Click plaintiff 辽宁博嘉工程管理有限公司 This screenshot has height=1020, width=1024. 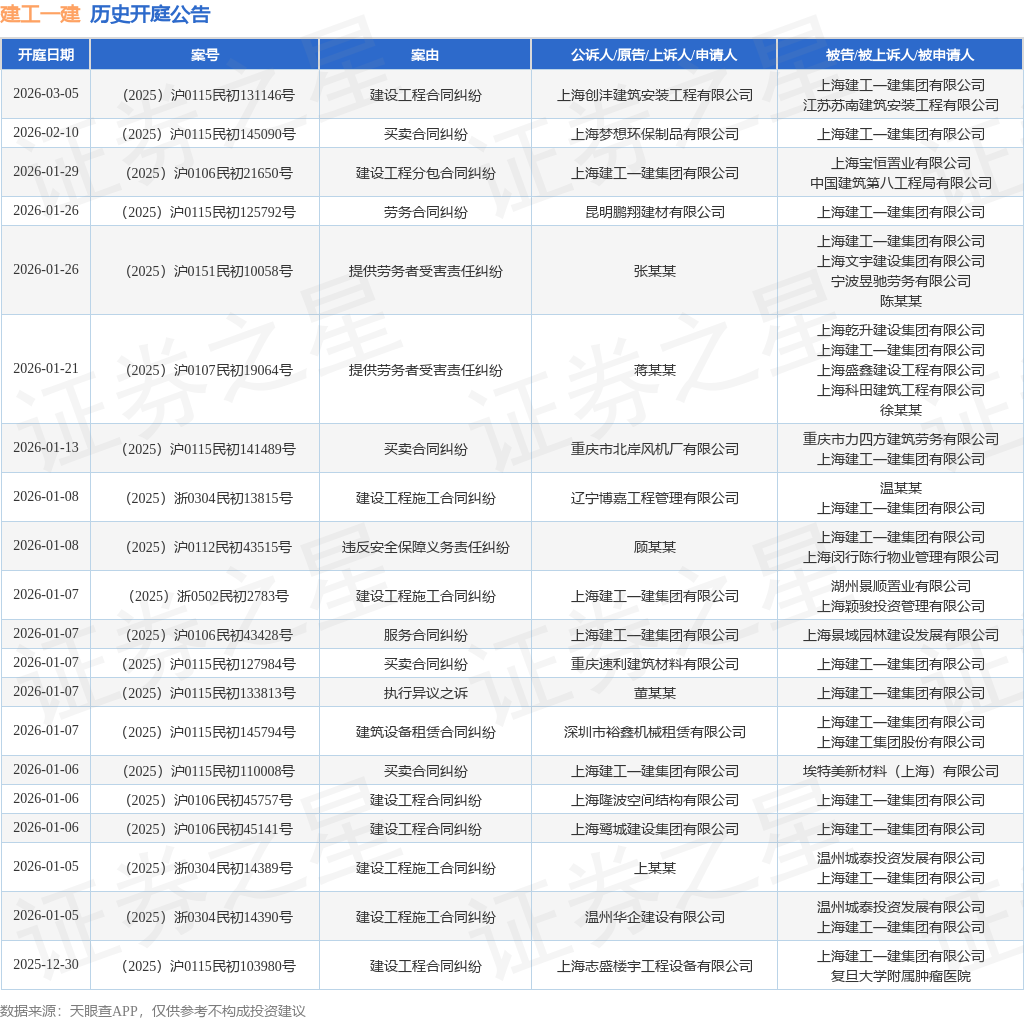pos(654,499)
